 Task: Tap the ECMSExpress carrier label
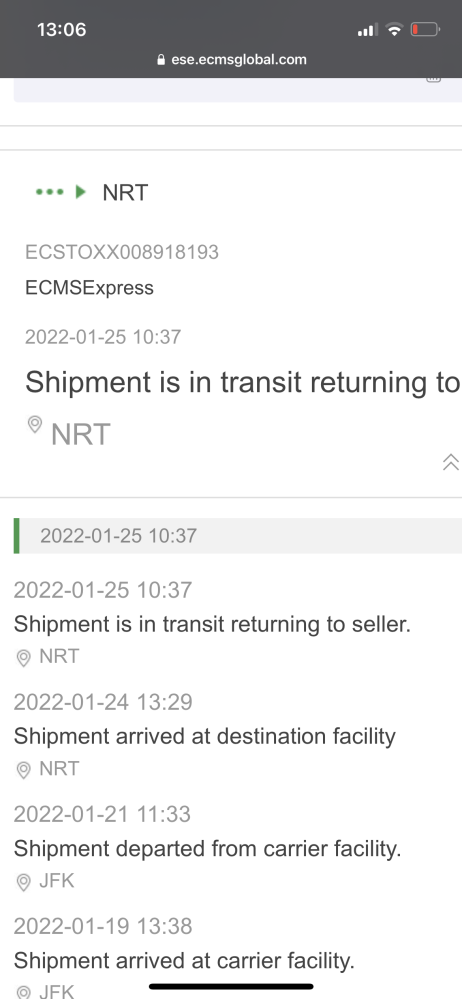pos(89,288)
